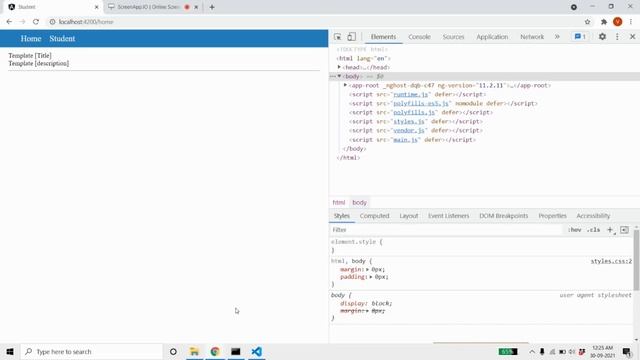Show more DevTools tabs chevron

(x=557, y=37)
